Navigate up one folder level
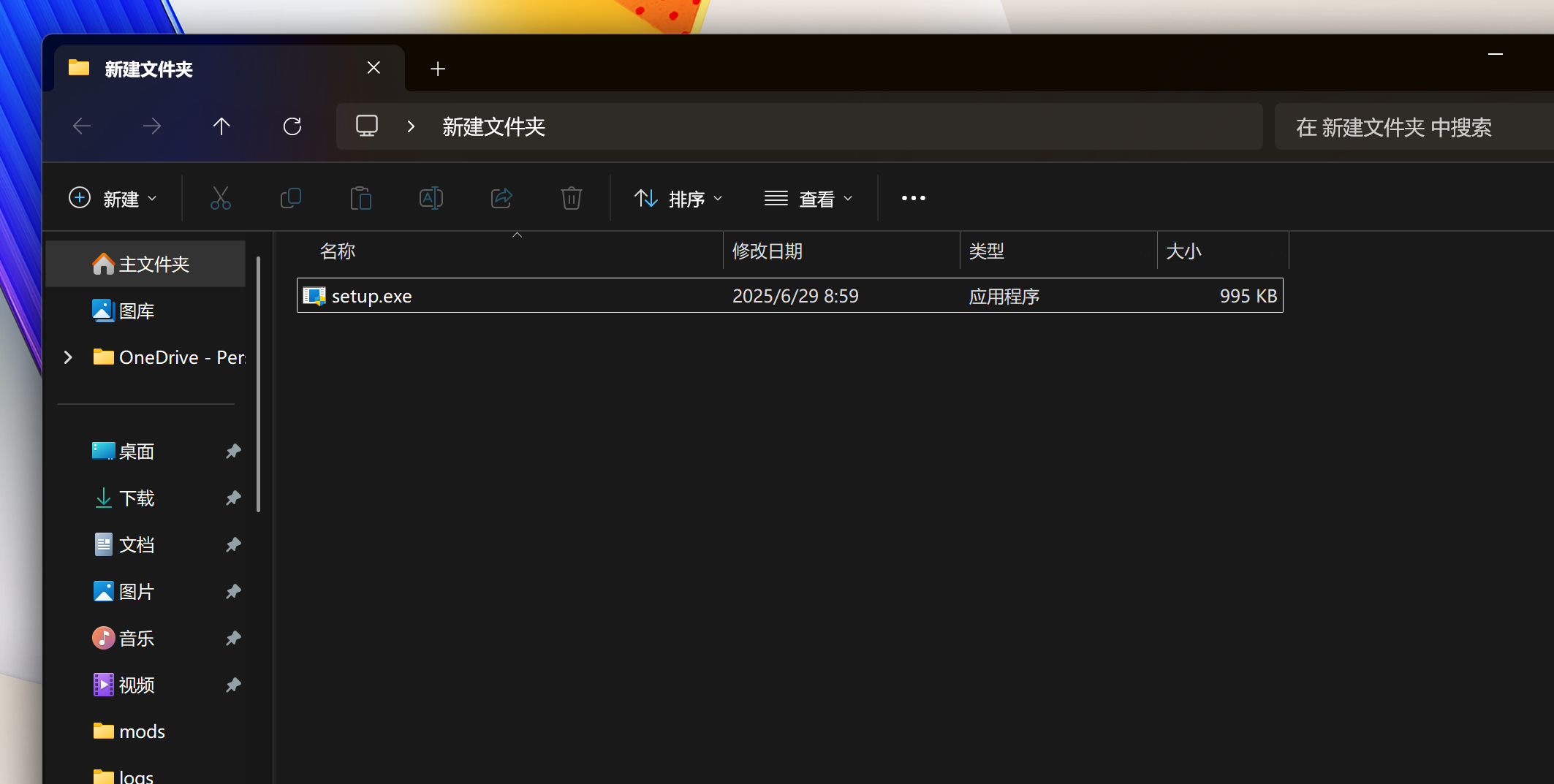 click(221, 126)
